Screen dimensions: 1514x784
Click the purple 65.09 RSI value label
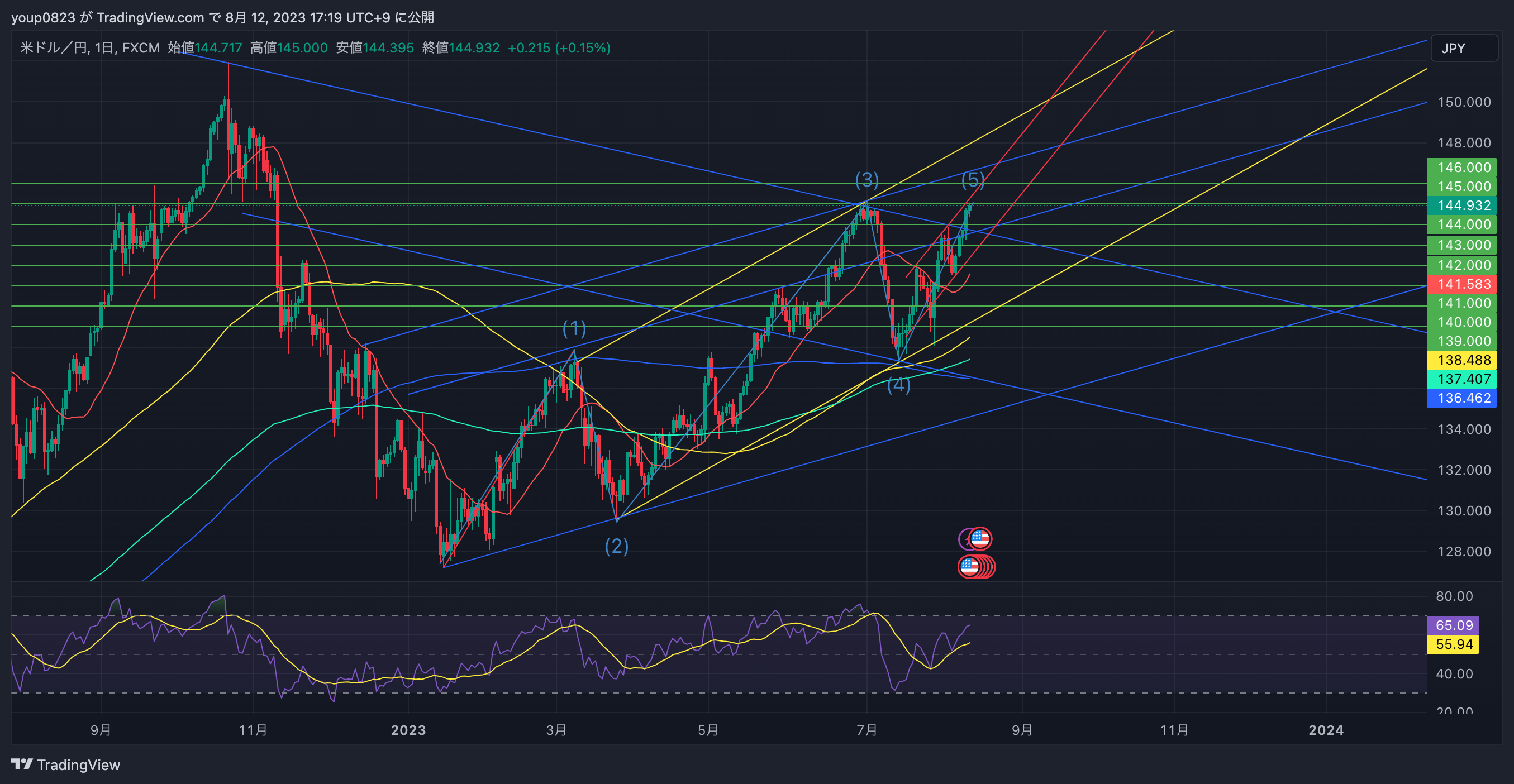coord(1453,625)
